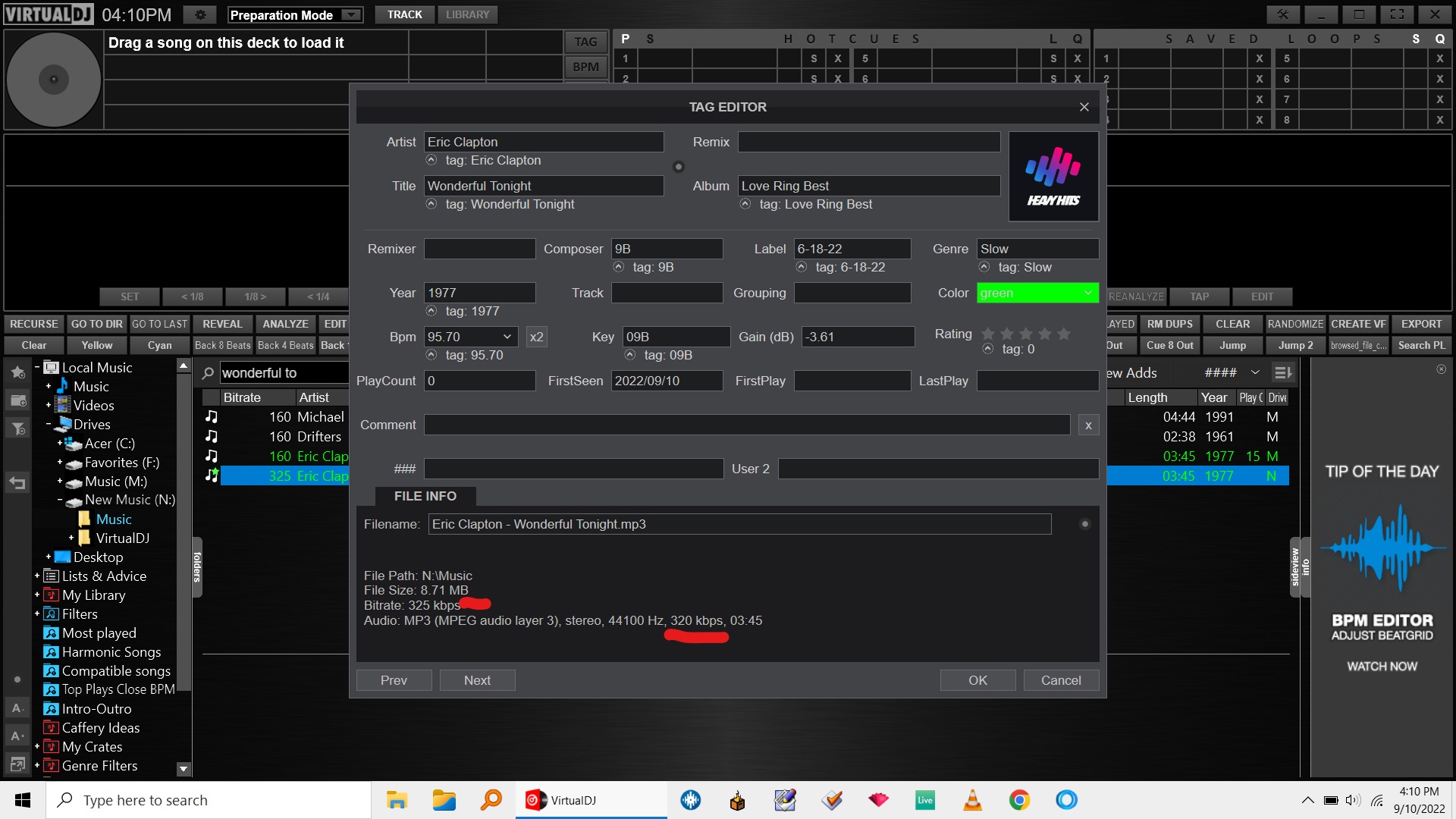Expand the Acer (C:) drive

(59, 444)
